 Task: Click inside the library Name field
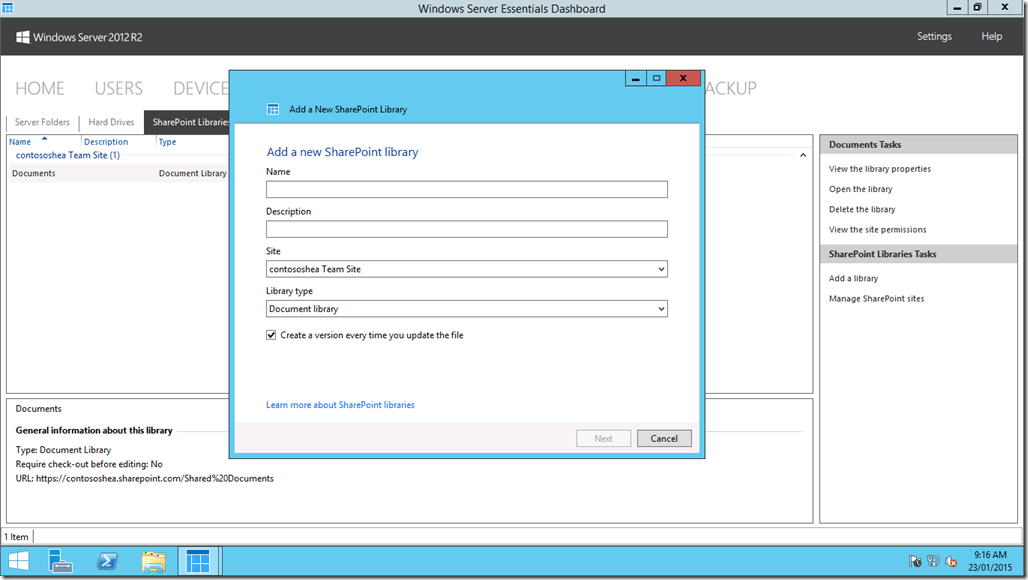[x=467, y=189]
